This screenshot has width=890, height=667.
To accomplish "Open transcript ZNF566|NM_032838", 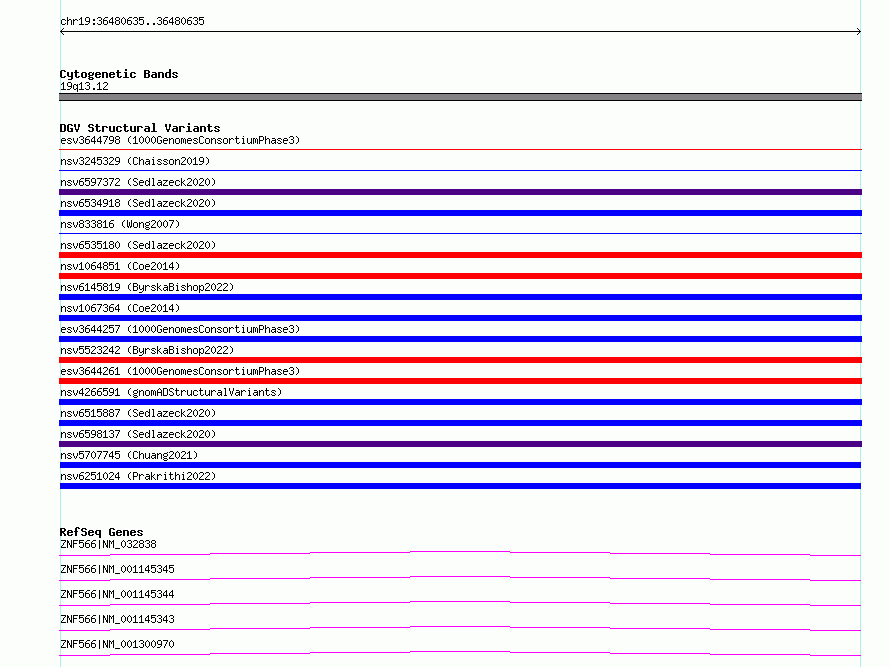I will (x=108, y=544).
